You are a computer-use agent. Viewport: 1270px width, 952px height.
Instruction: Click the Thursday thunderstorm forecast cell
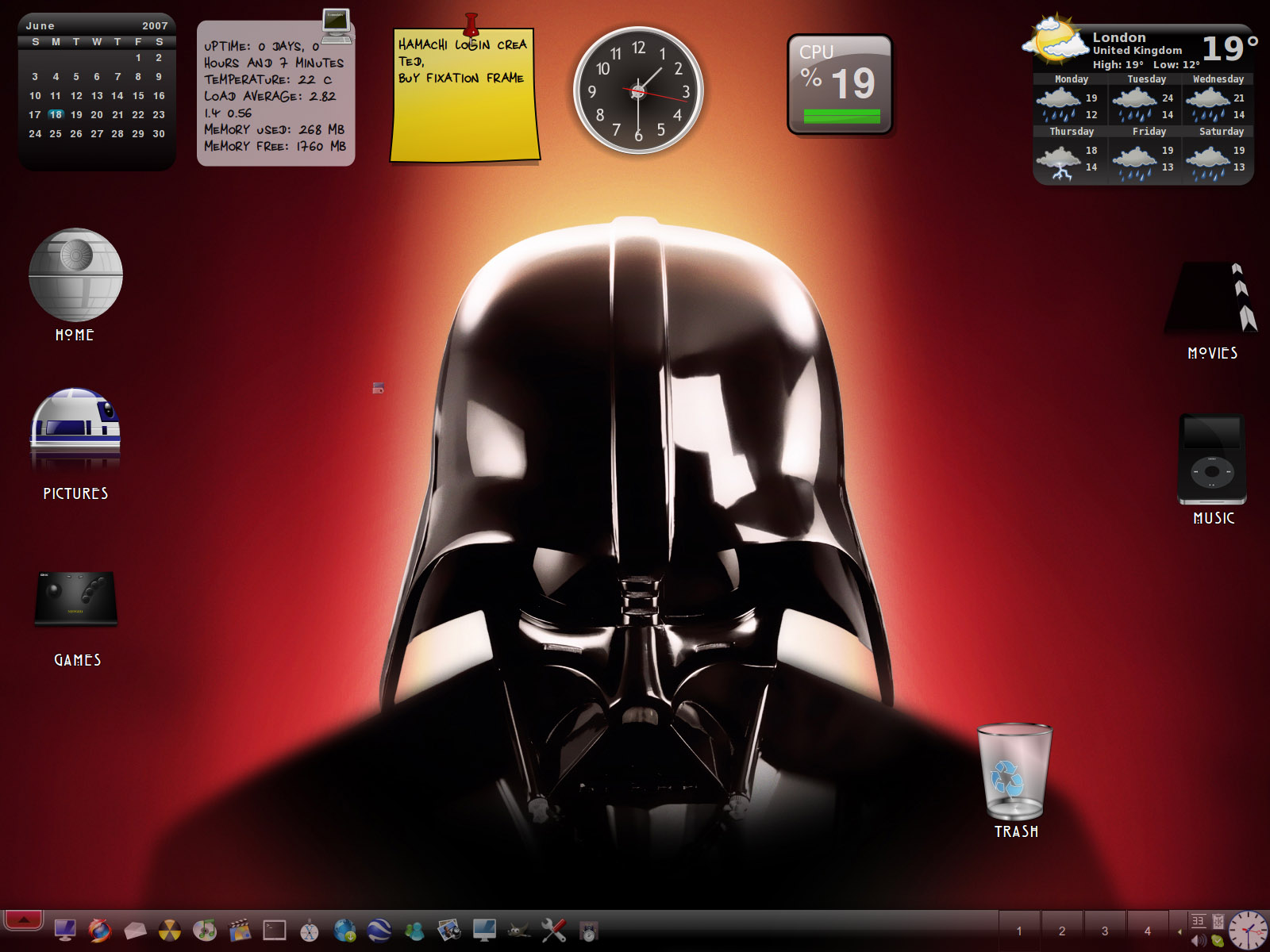[1070, 155]
